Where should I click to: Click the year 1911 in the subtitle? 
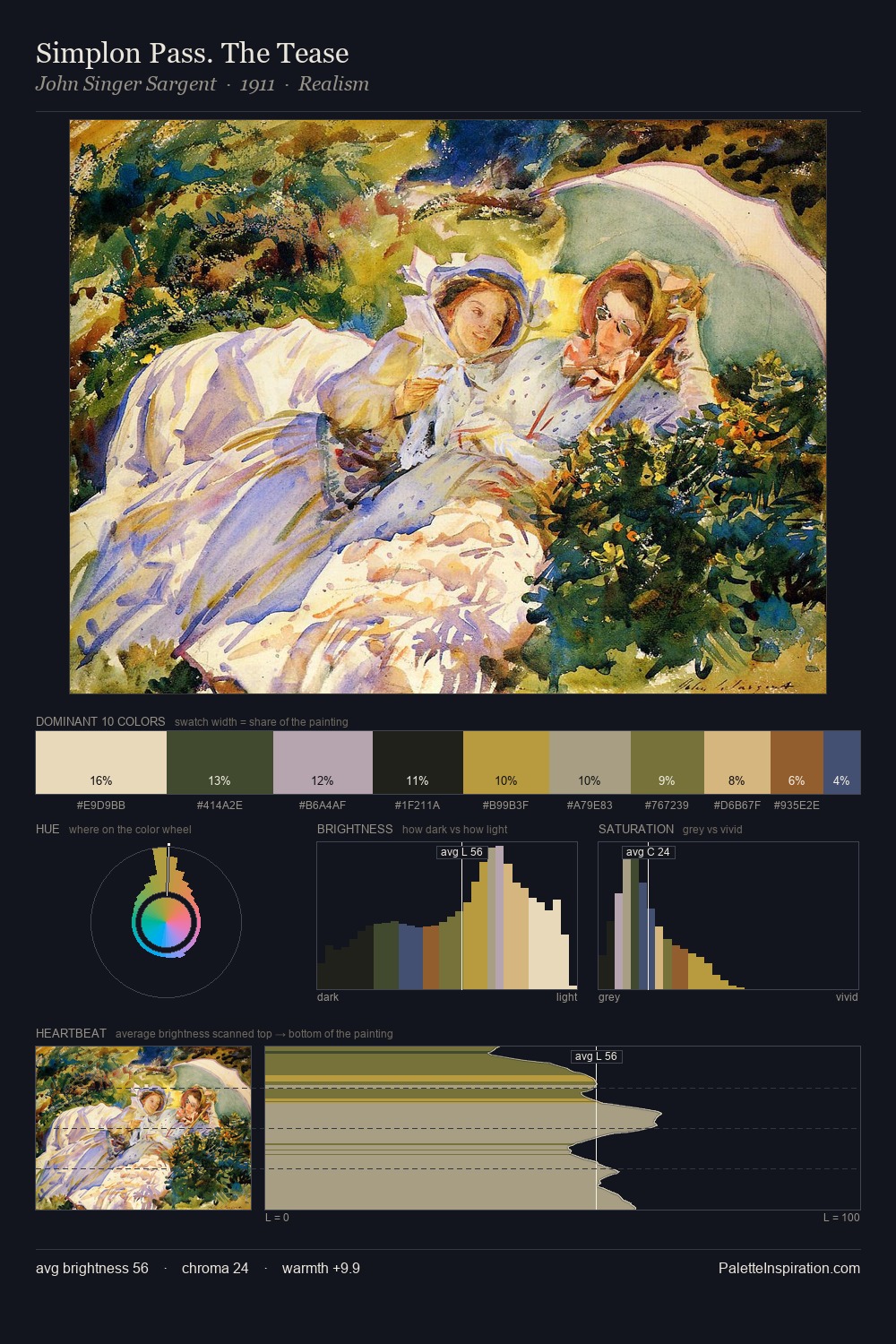coord(257,84)
